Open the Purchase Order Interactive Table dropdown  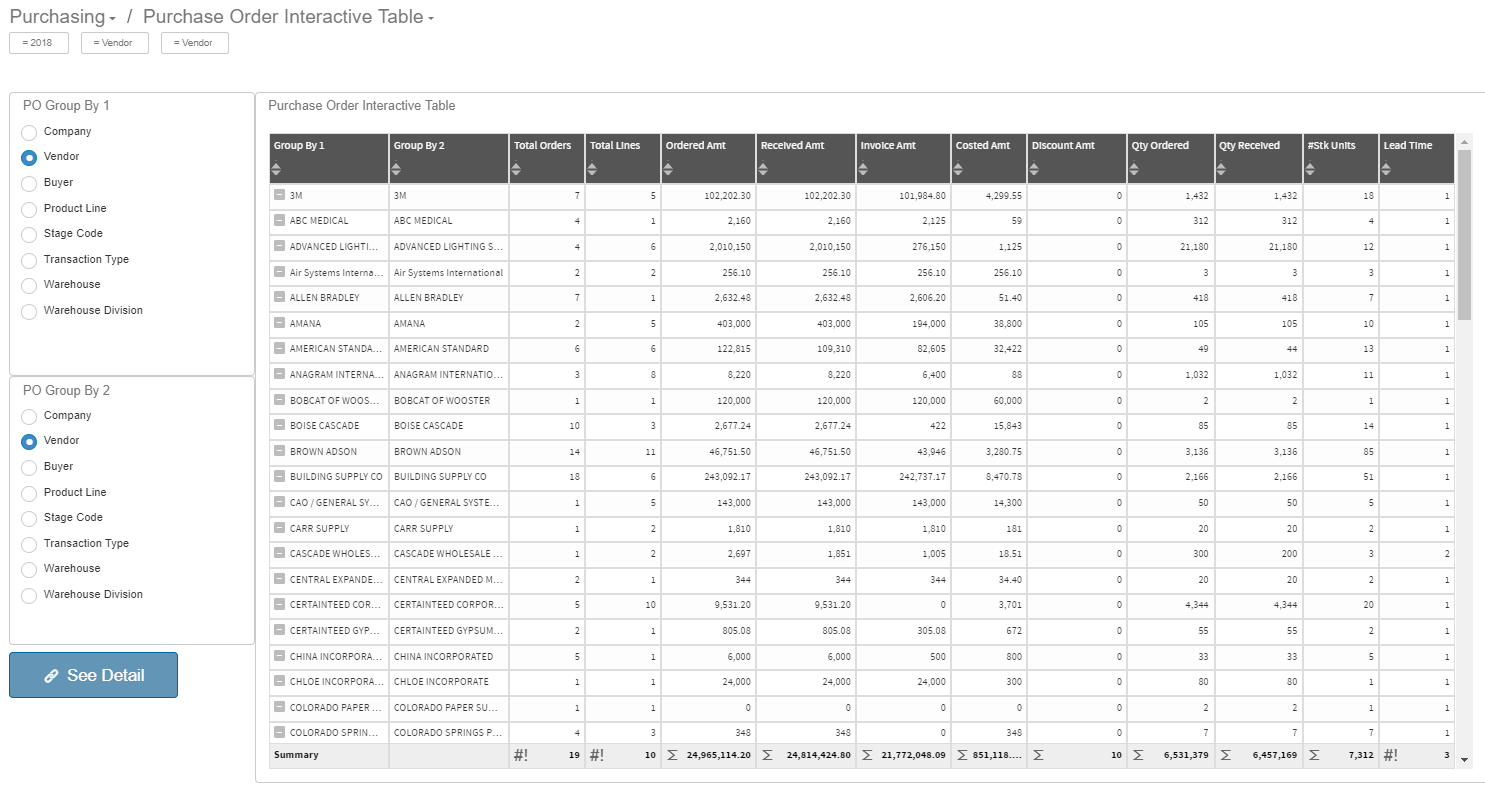pyautogui.click(x=430, y=16)
